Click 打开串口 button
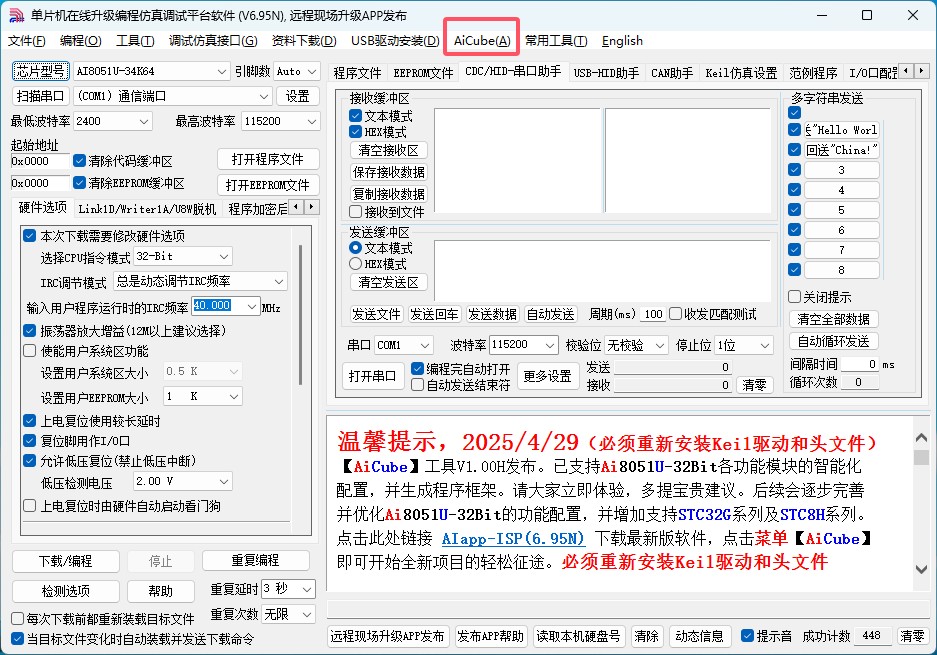937x655 pixels. point(372,377)
